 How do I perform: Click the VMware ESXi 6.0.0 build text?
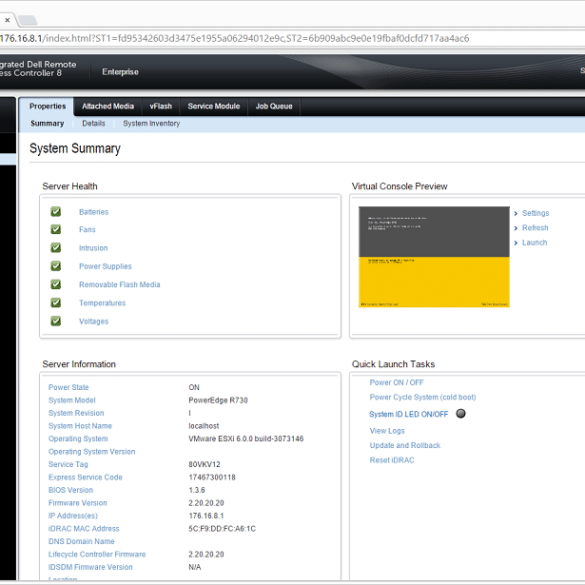246,439
